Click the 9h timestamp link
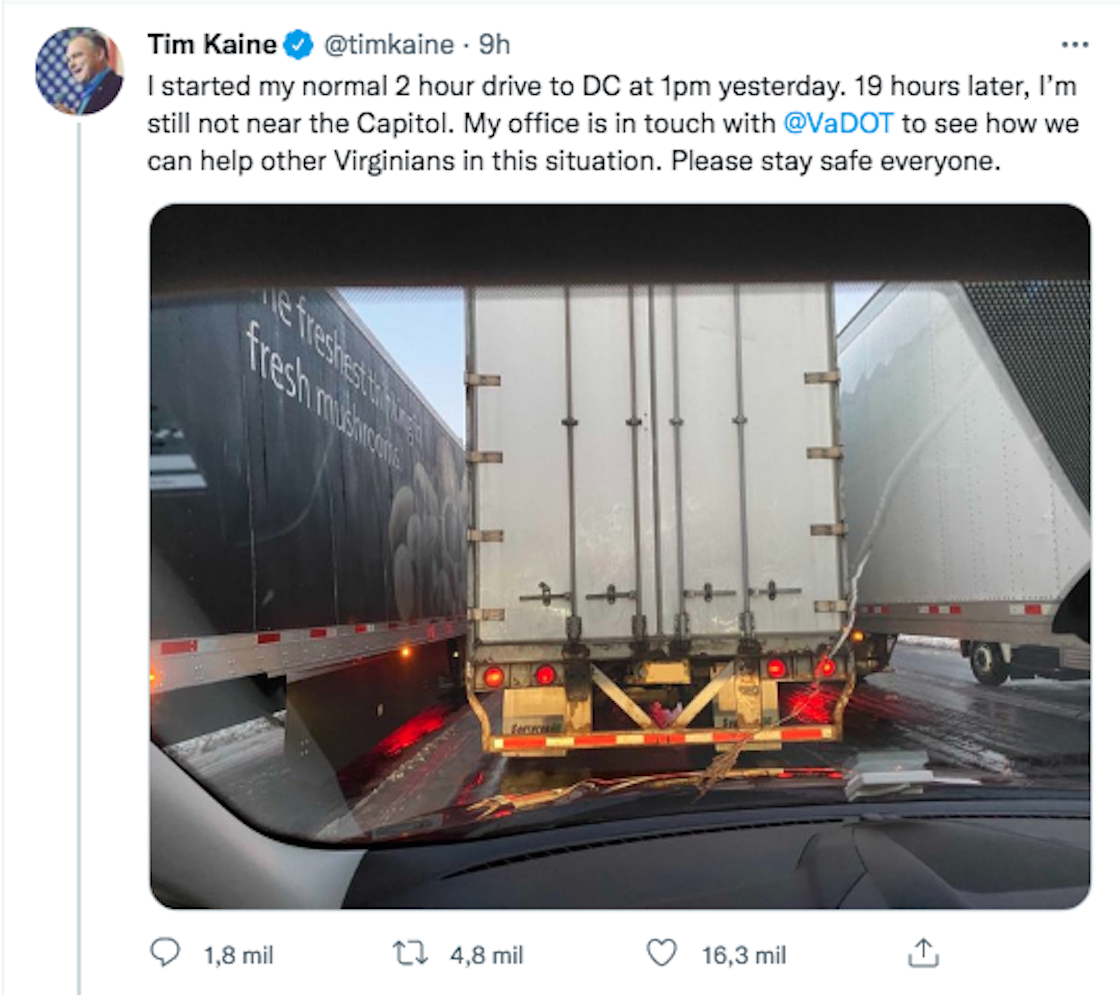The height and width of the screenshot is (995, 1120). pyautogui.click(x=494, y=44)
